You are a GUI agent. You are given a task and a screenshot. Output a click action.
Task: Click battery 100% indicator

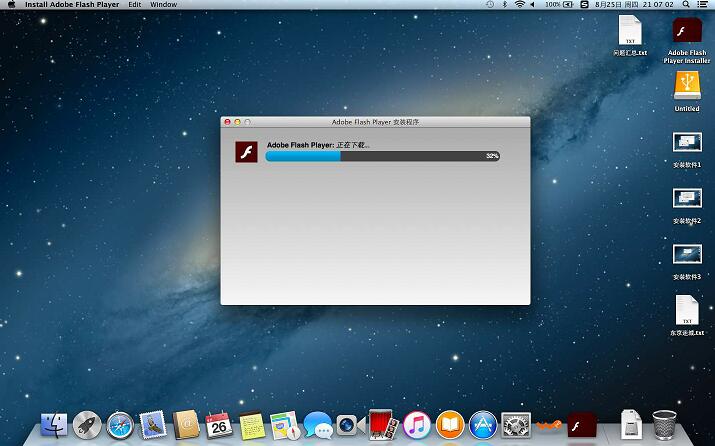click(x=559, y=5)
